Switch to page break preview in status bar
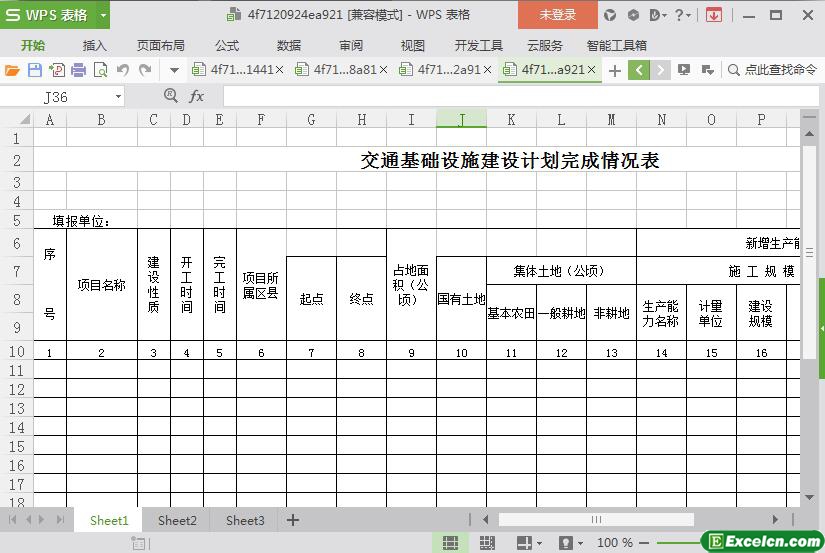This screenshot has height=553, width=825. [x=487, y=542]
